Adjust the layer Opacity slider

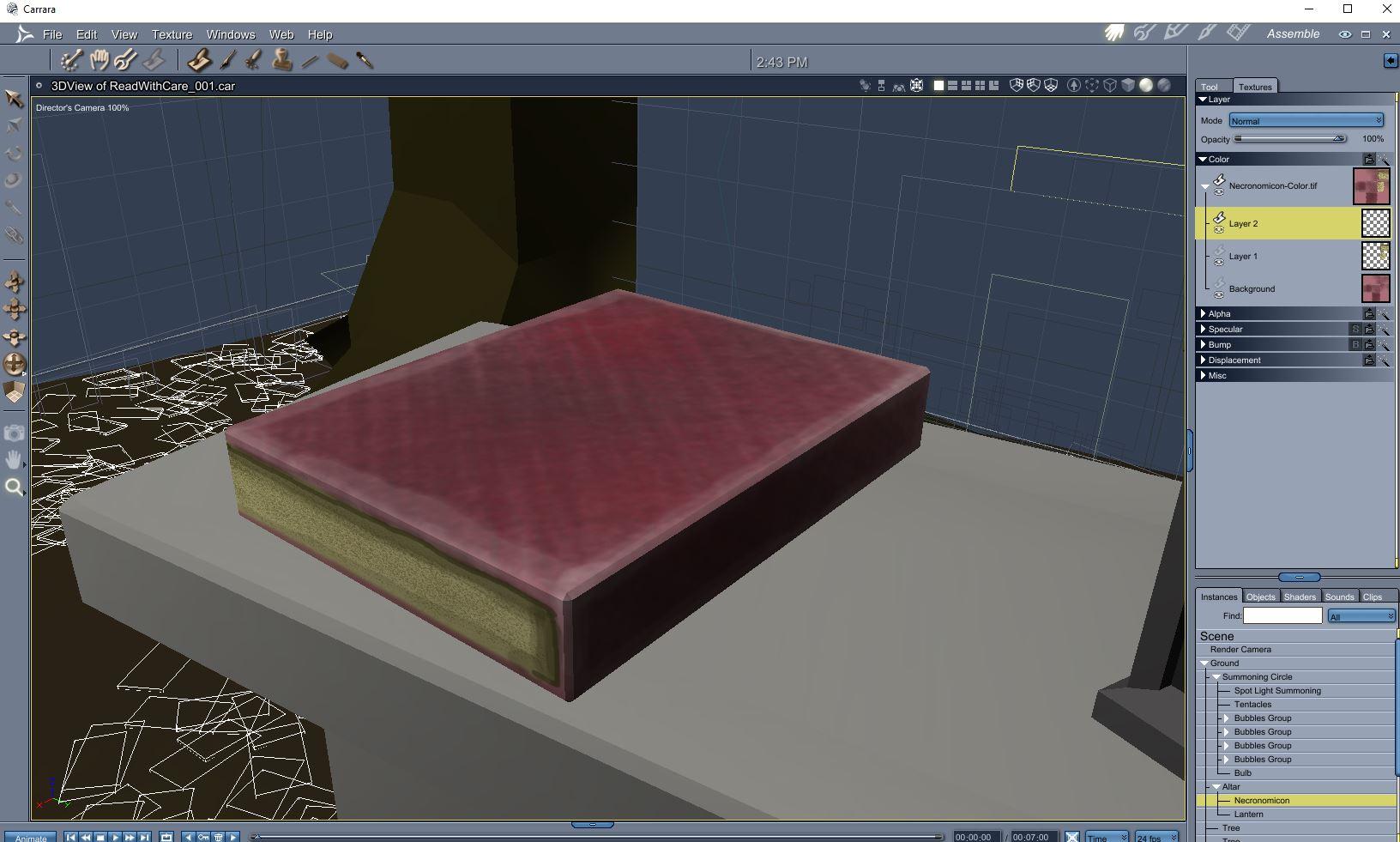tap(1290, 138)
